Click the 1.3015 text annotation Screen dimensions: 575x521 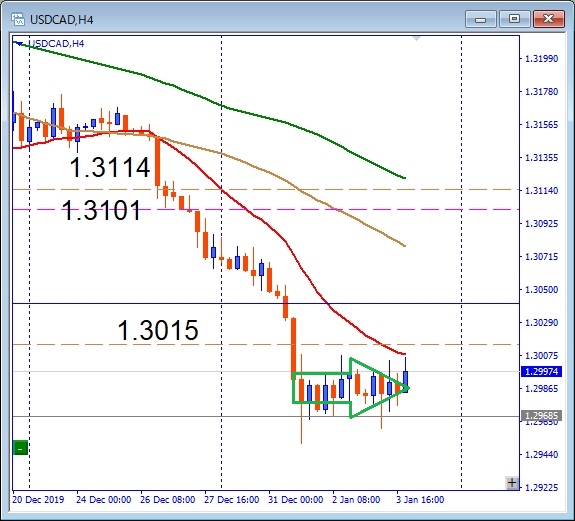coord(158,330)
